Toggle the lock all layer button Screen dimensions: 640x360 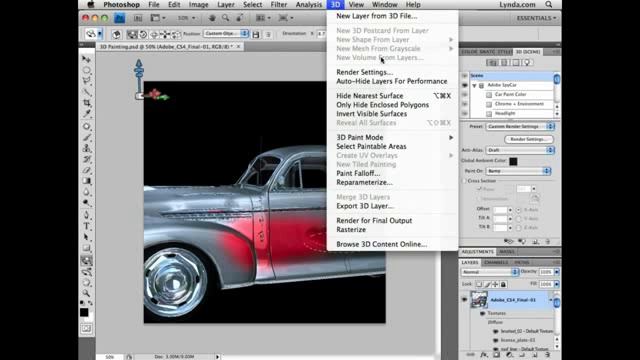(x=503, y=284)
